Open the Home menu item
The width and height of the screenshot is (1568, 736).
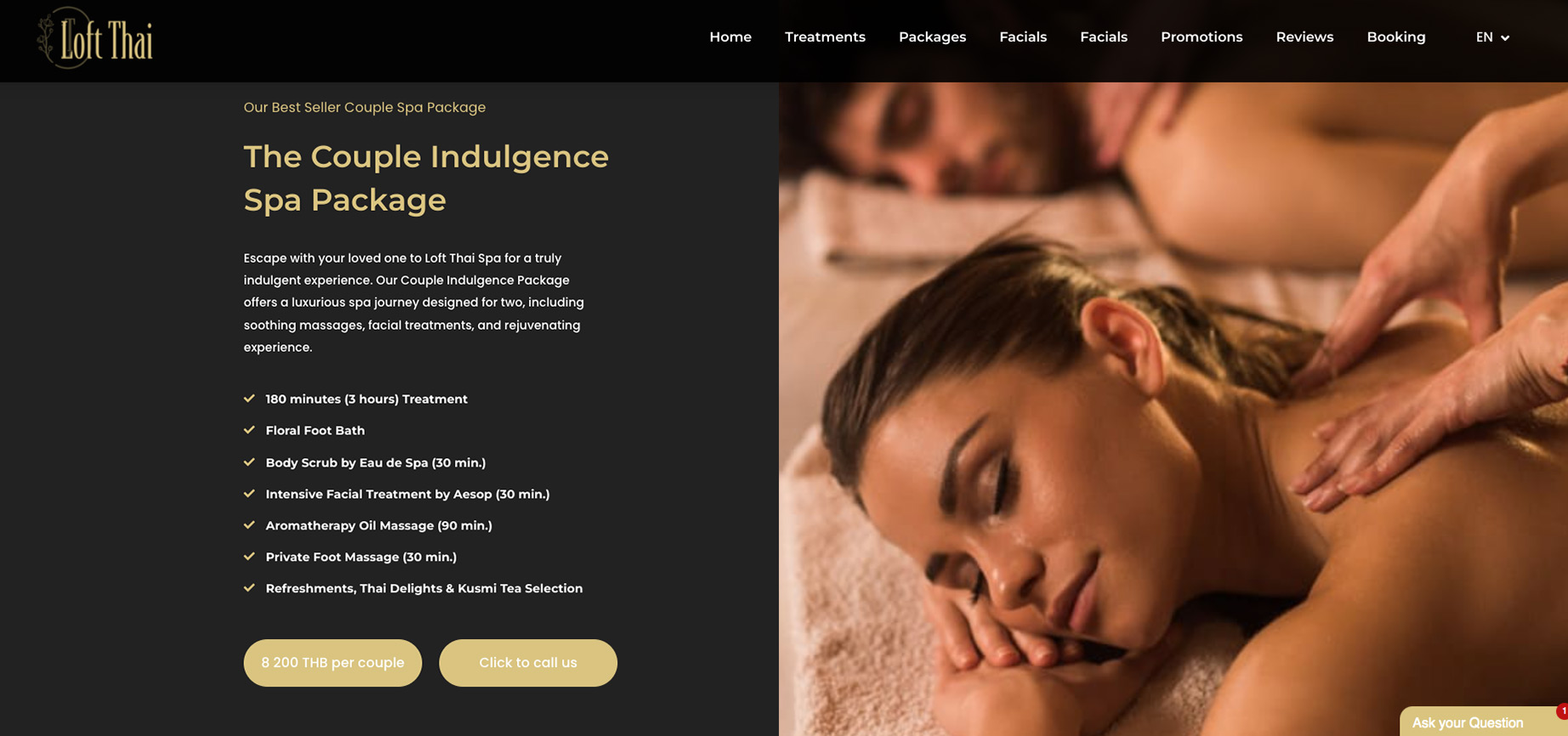point(730,37)
